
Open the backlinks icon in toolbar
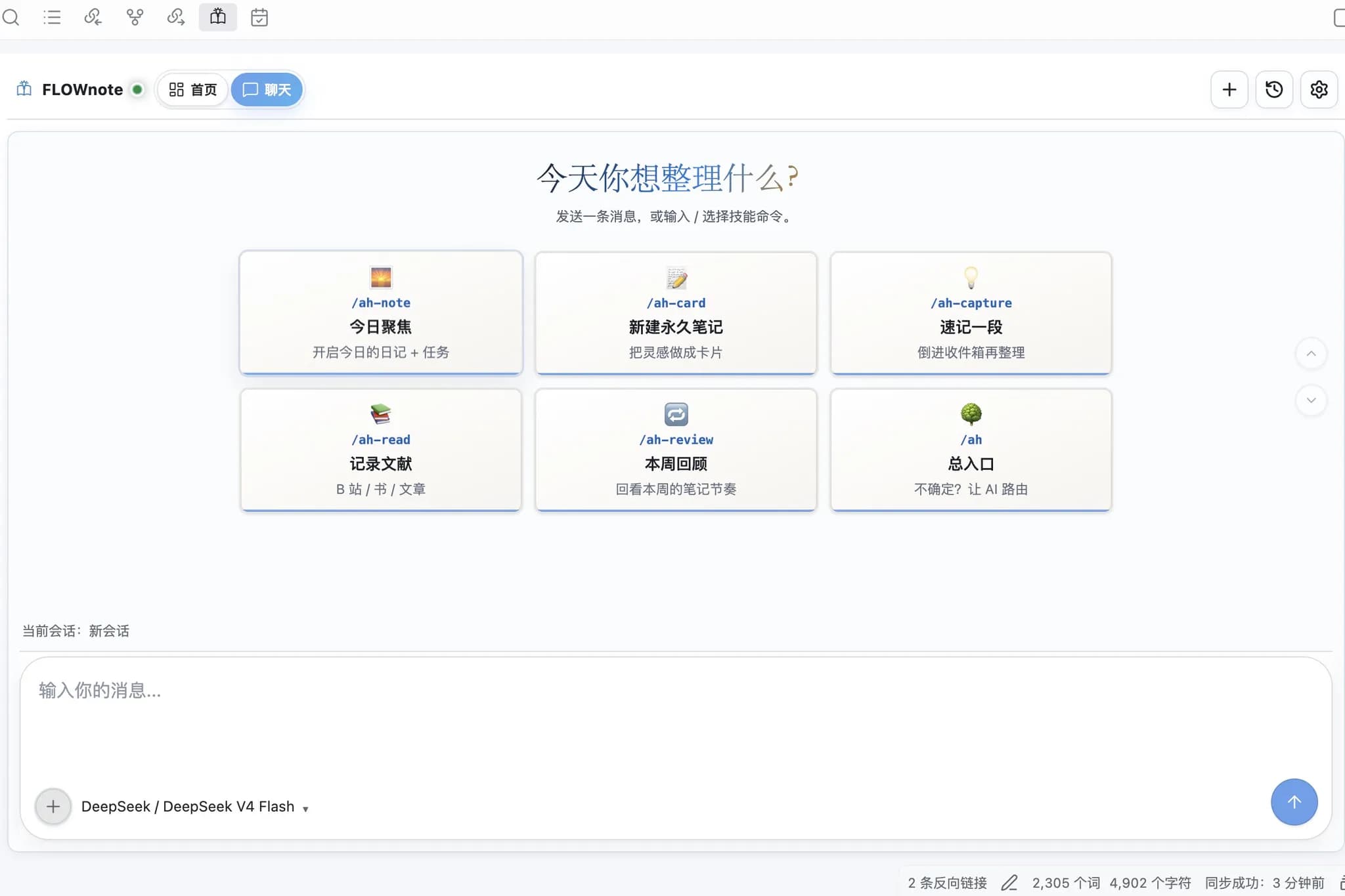click(93, 17)
